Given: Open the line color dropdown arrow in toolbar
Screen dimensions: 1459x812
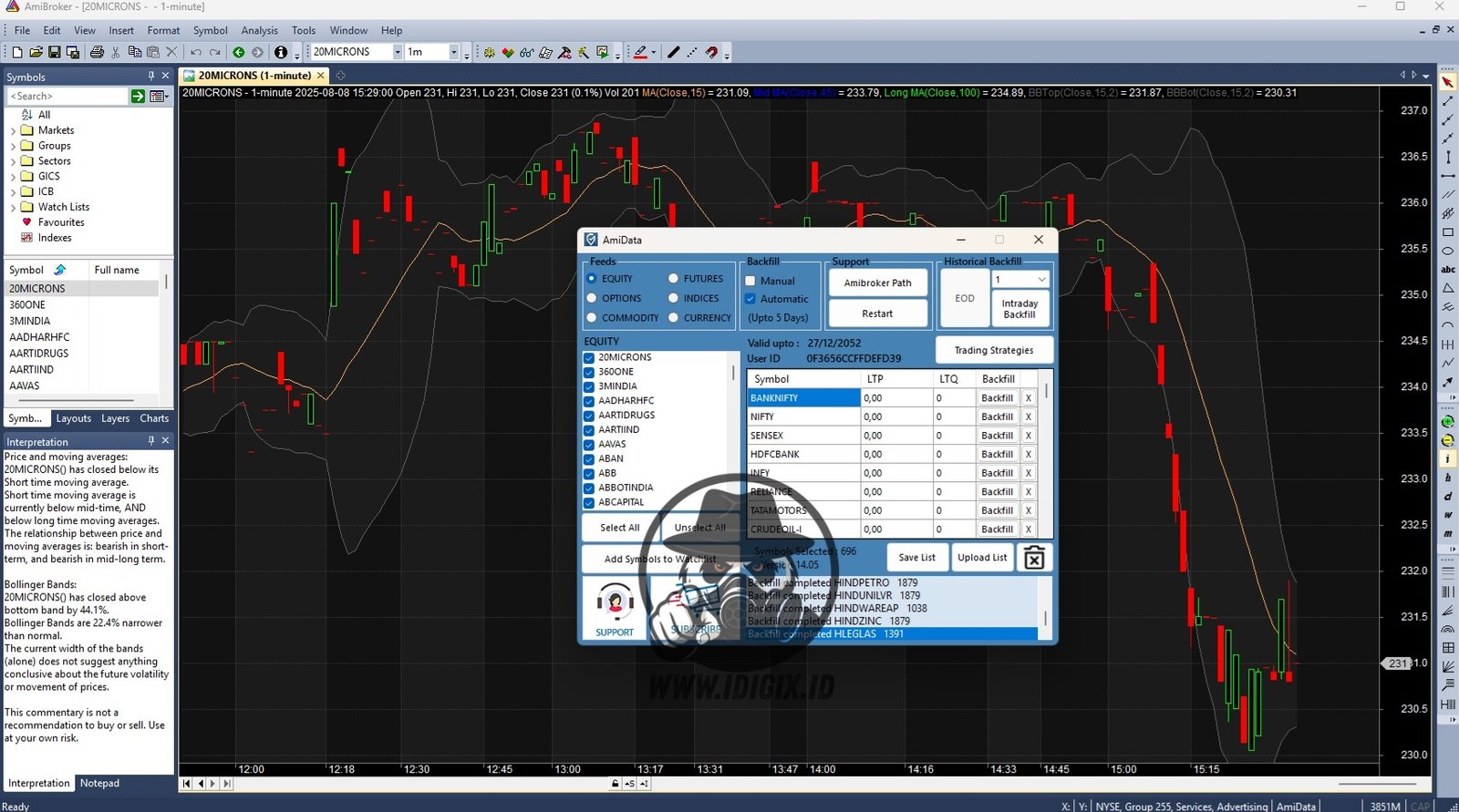Looking at the screenshot, I should (x=654, y=52).
